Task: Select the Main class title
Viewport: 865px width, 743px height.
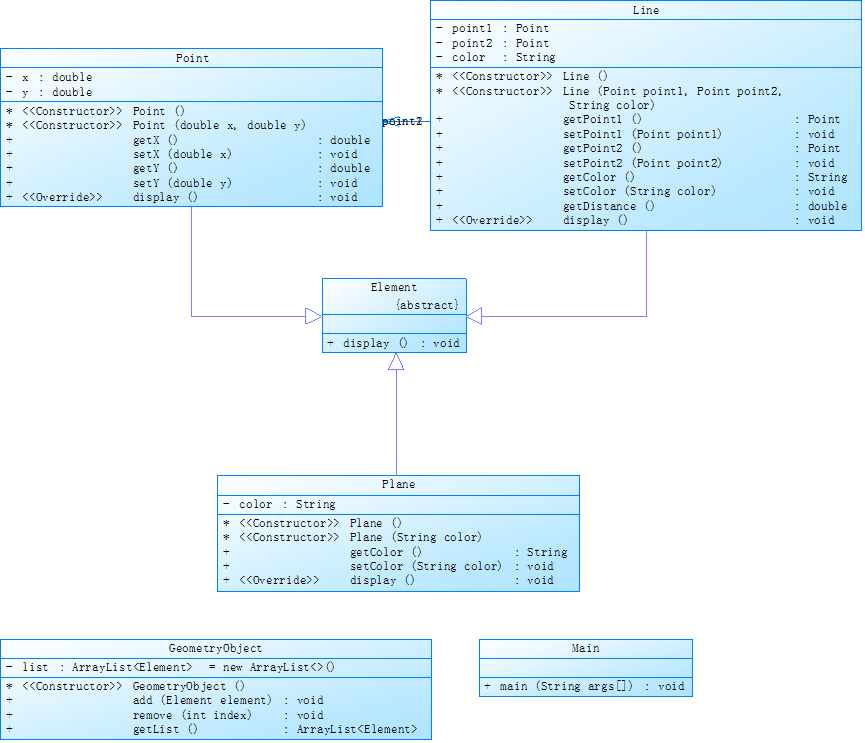Action: click(x=585, y=649)
